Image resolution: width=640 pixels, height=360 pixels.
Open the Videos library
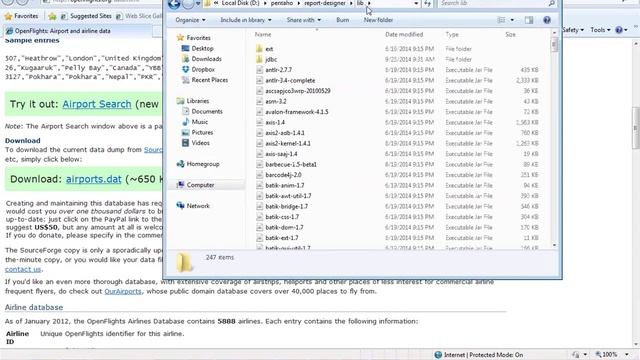(200, 143)
